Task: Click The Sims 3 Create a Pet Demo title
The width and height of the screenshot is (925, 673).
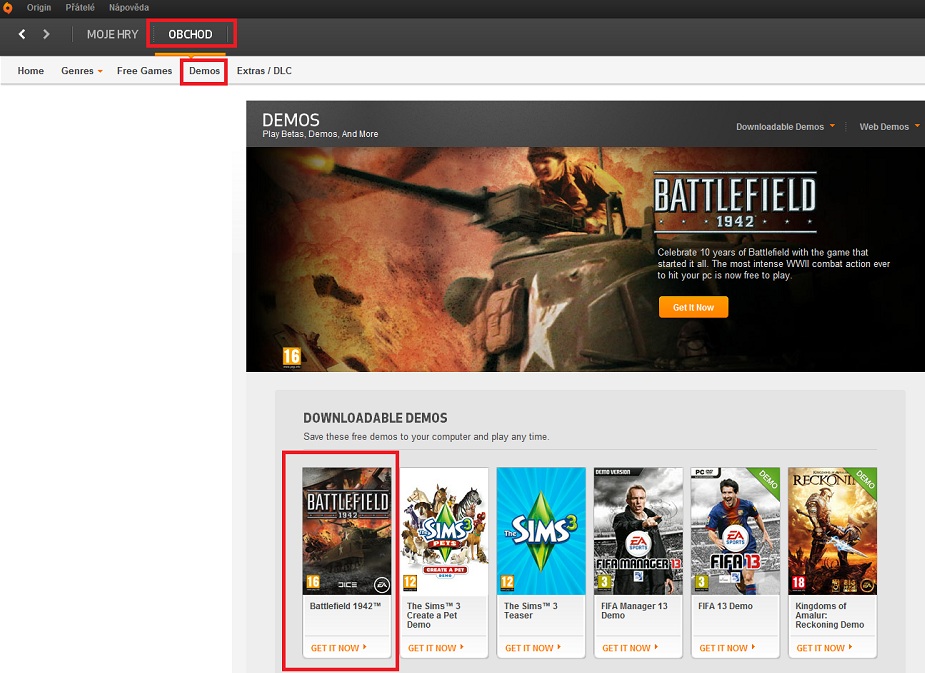Action: pyautogui.click(x=434, y=615)
